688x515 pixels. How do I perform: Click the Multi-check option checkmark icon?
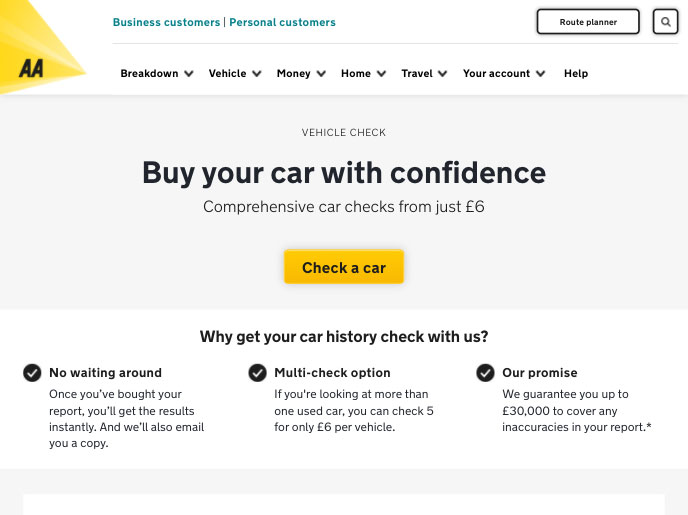tap(257, 373)
